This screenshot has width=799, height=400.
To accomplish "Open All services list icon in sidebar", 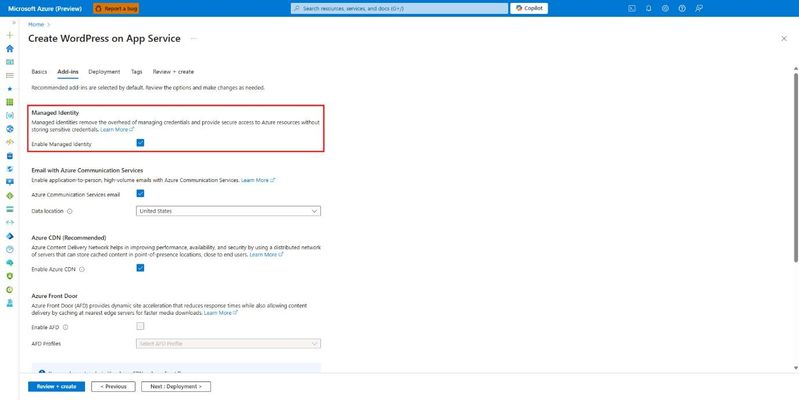I will (9, 75).
